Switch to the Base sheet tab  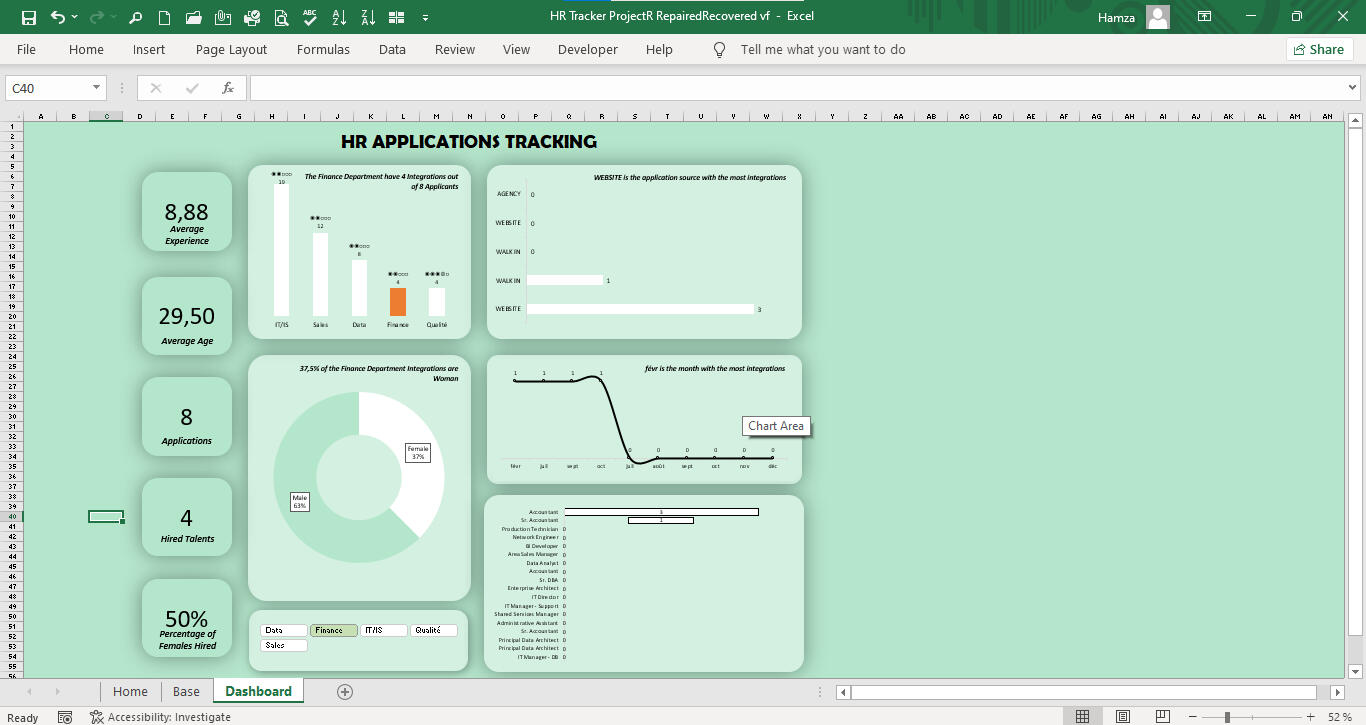point(186,692)
